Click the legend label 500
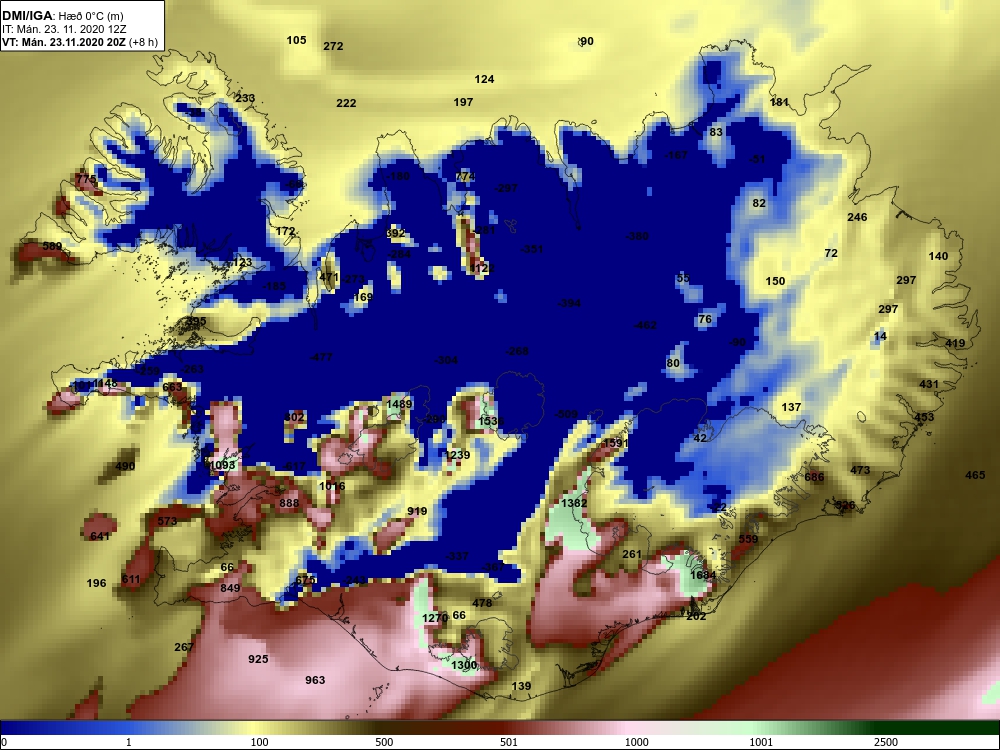The height and width of the screenshot is (750, 1000). pos(384,742)
